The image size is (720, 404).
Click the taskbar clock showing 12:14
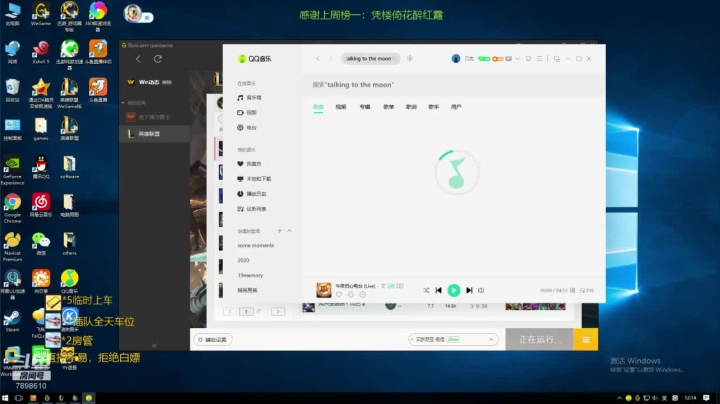tap(690, 398)
